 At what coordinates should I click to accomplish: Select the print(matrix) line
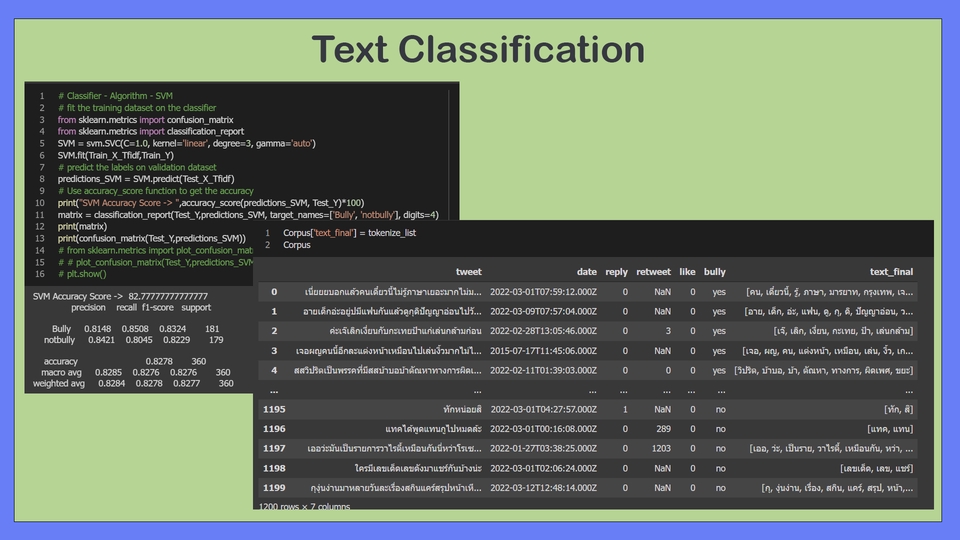[82, 227]
